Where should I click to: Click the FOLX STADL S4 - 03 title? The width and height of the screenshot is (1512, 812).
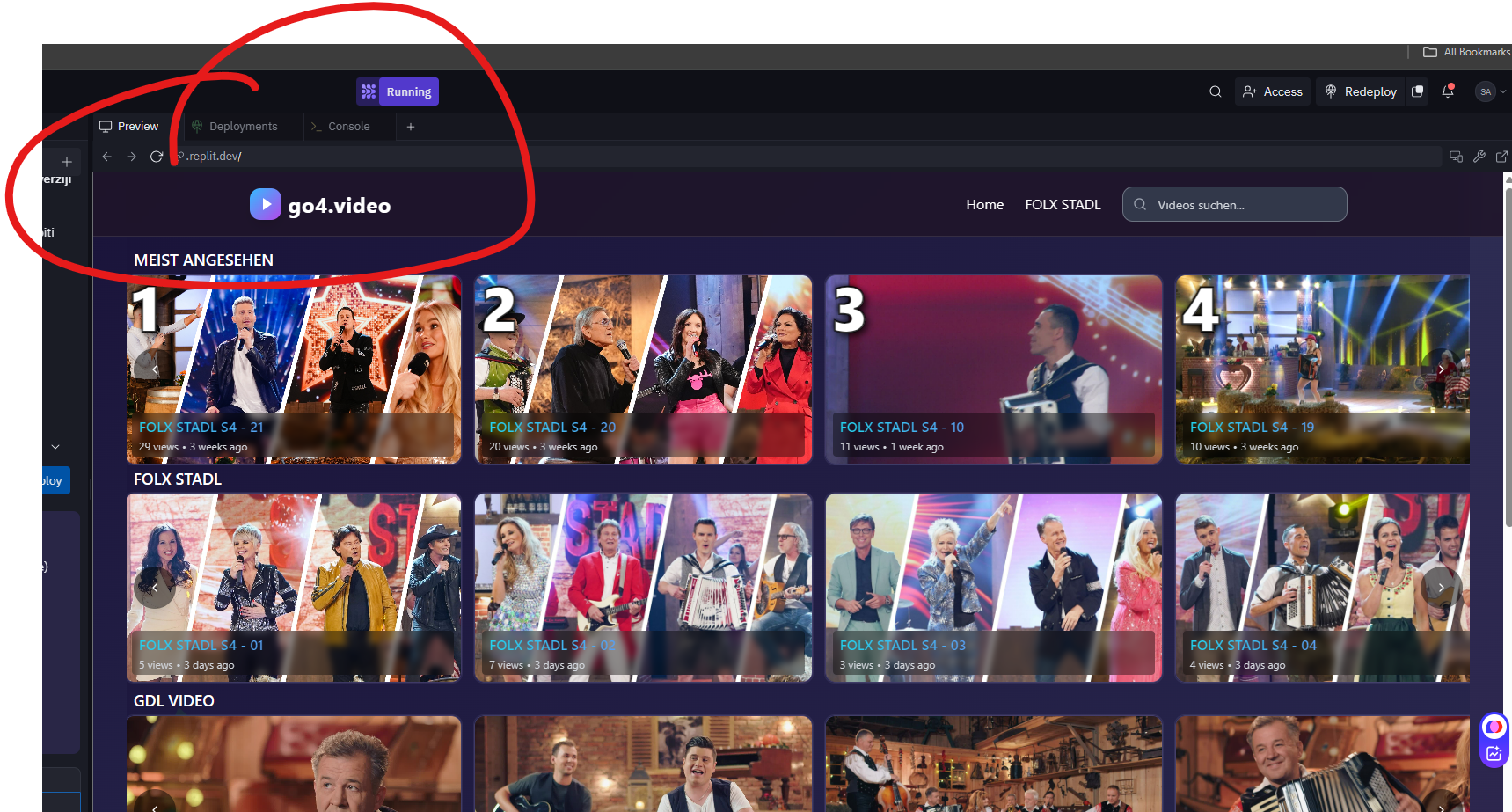click(x=902, y=646)
